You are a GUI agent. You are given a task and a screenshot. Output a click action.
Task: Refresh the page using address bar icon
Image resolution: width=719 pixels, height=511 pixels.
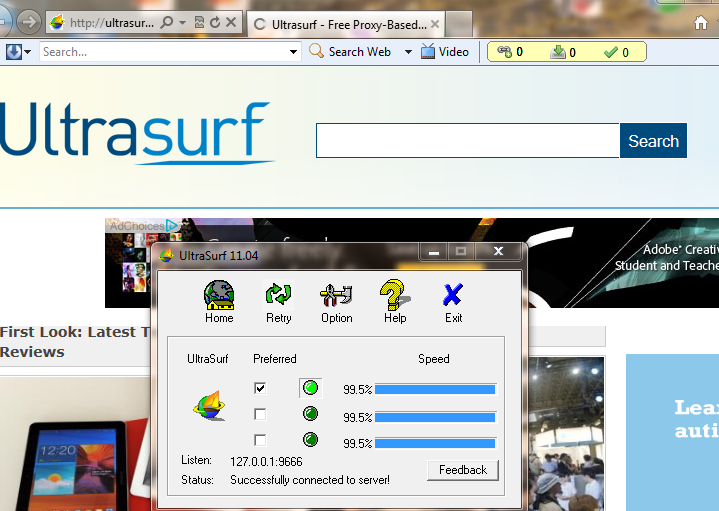coord(215,22)
